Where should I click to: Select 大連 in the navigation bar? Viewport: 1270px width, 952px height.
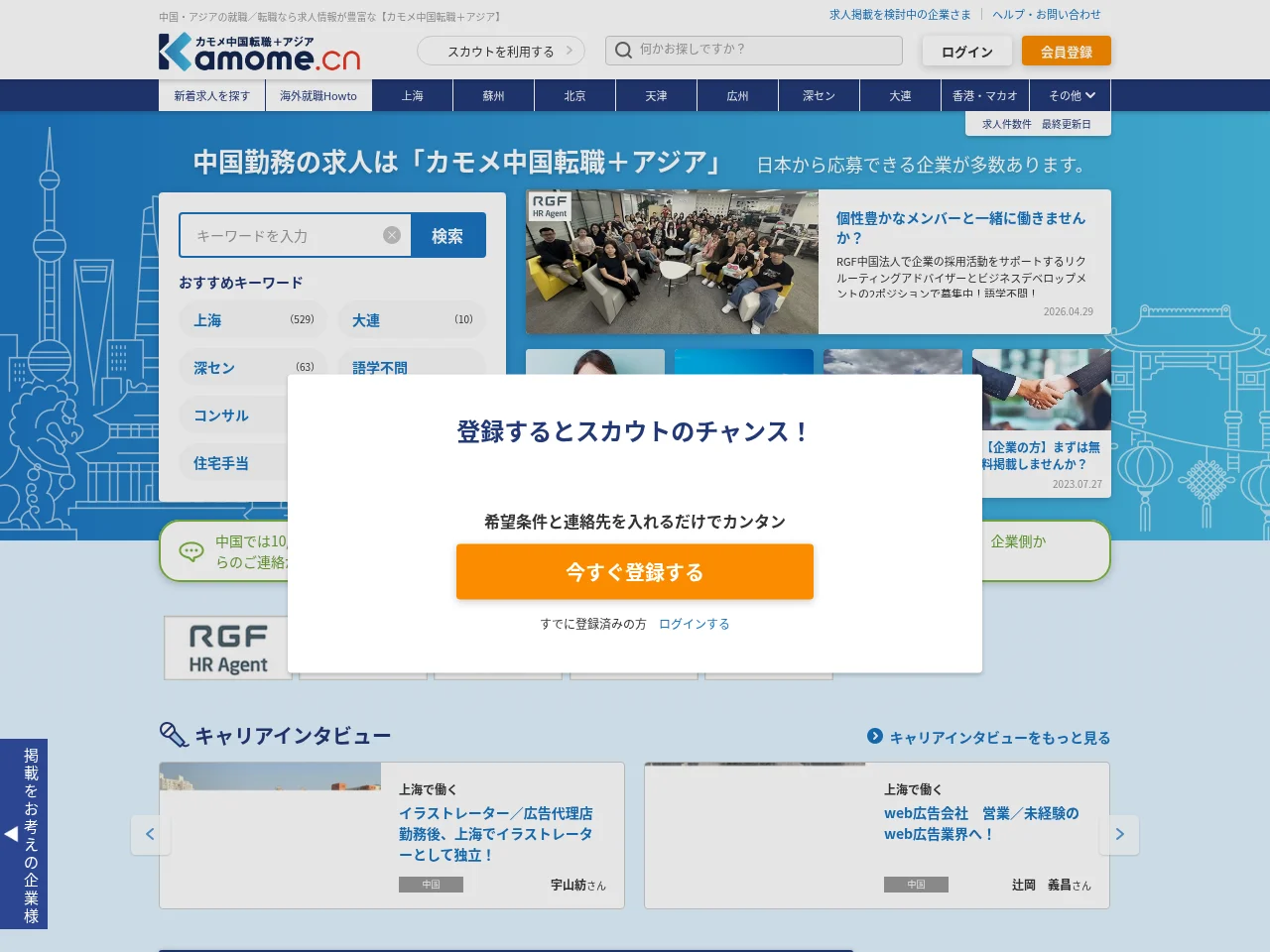click(x=901, y=95)
